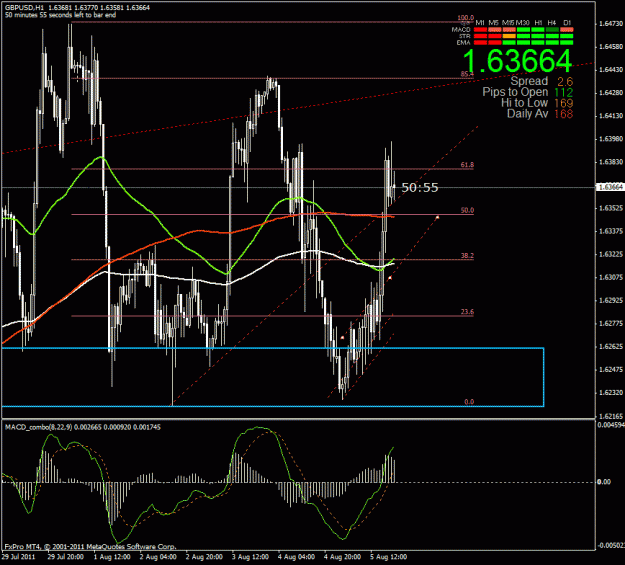The image size is (625, 565).
Task: Click the spread value 2.6
Action: coord(565,82)
